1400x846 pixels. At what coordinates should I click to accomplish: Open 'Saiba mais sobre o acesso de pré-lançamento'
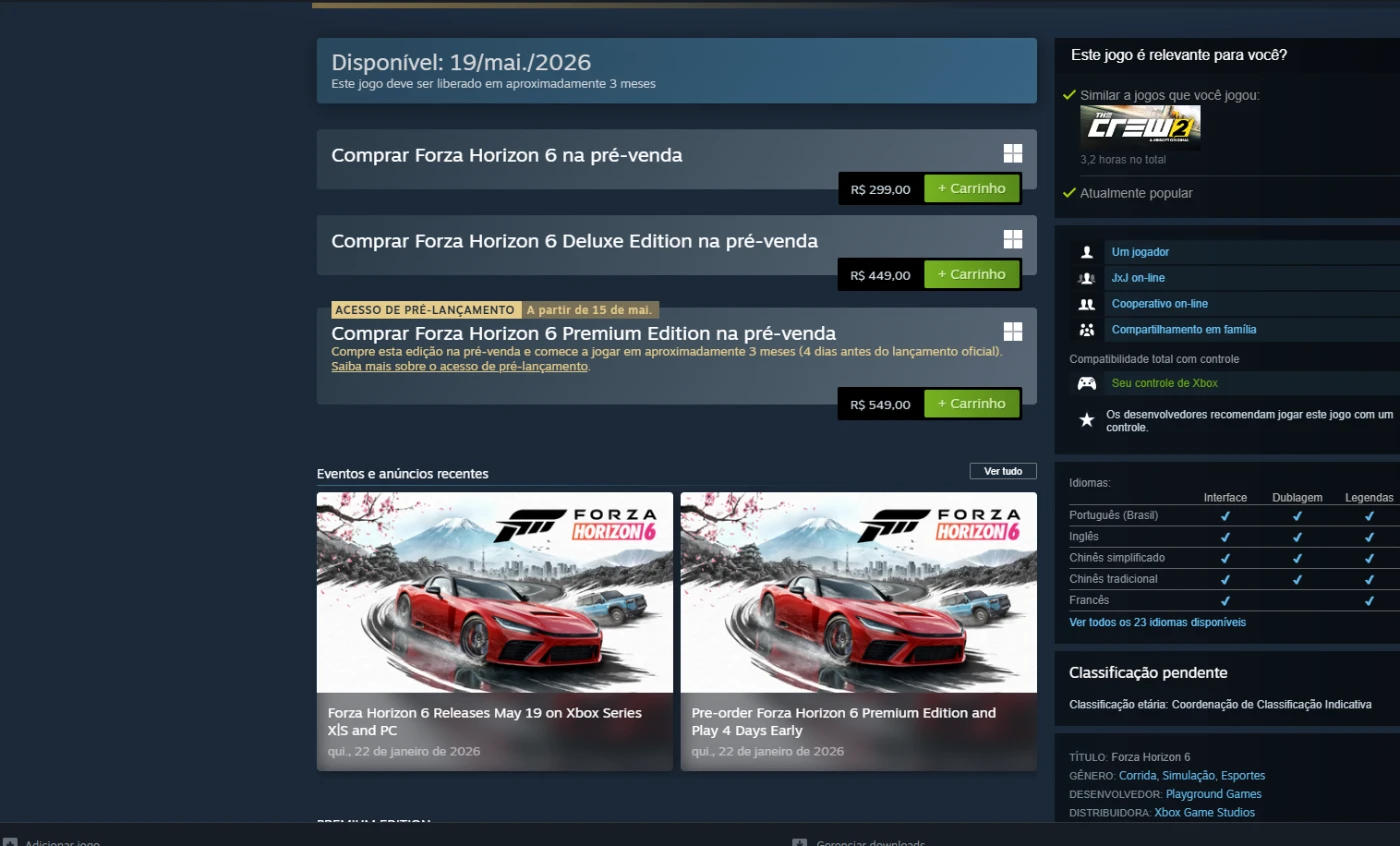459,367
